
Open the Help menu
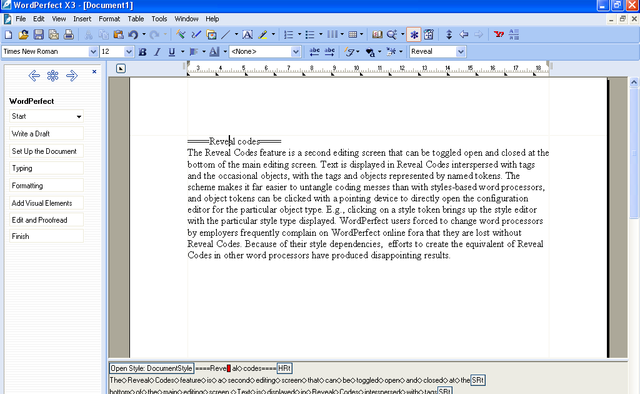212,19
